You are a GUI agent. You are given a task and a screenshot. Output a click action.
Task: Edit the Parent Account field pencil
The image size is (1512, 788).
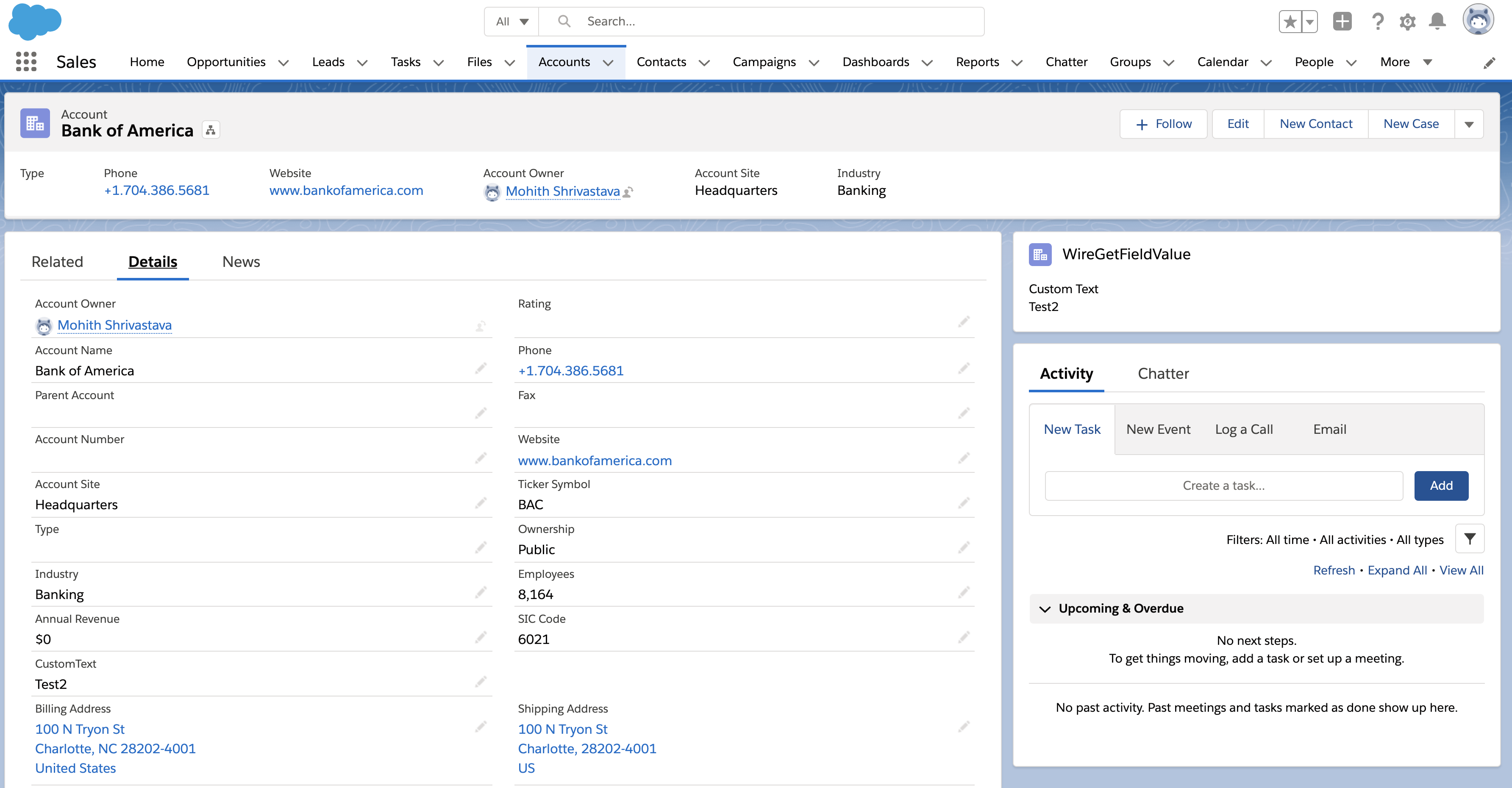click(481, 413)
